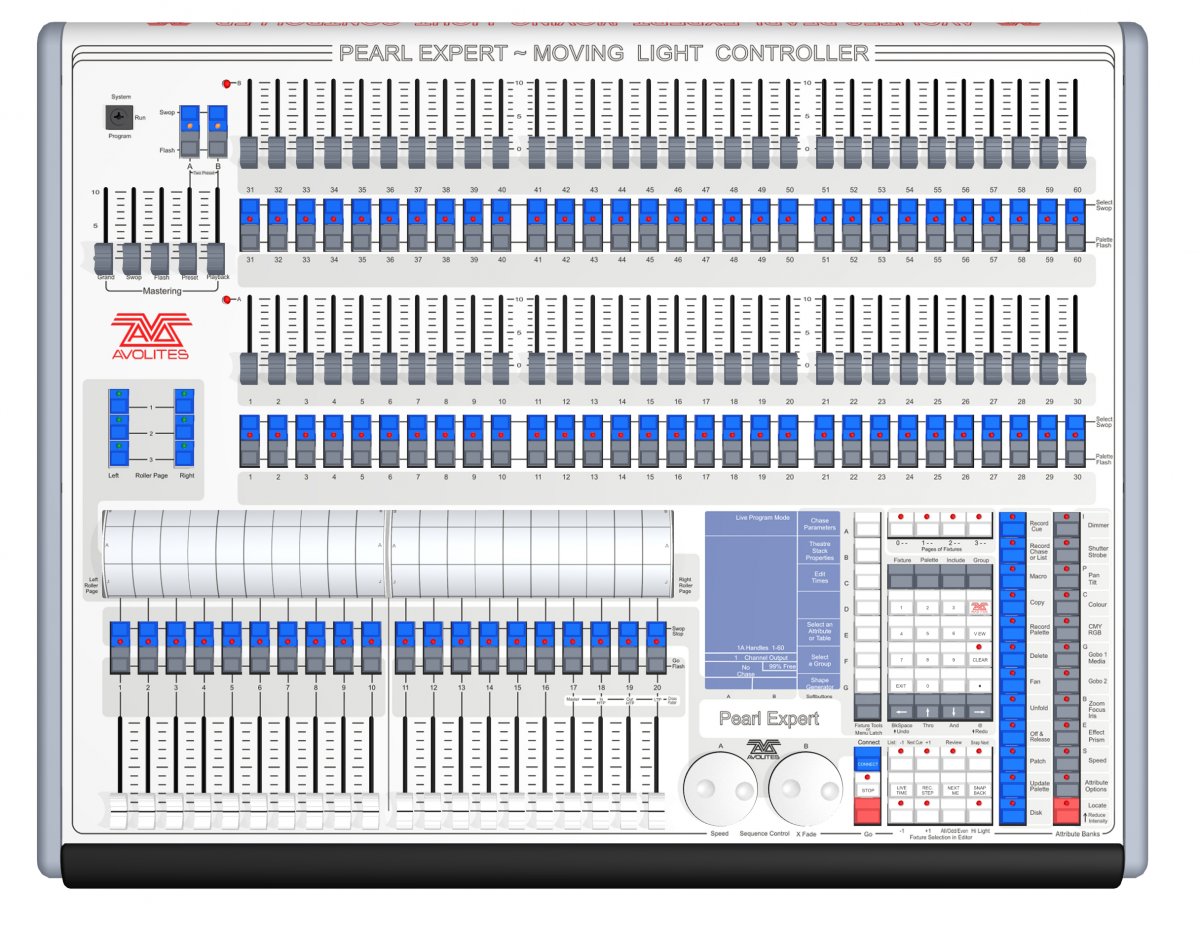Click wheel B for X Fade control
The image size is (1200, 933).
point(806,786)
